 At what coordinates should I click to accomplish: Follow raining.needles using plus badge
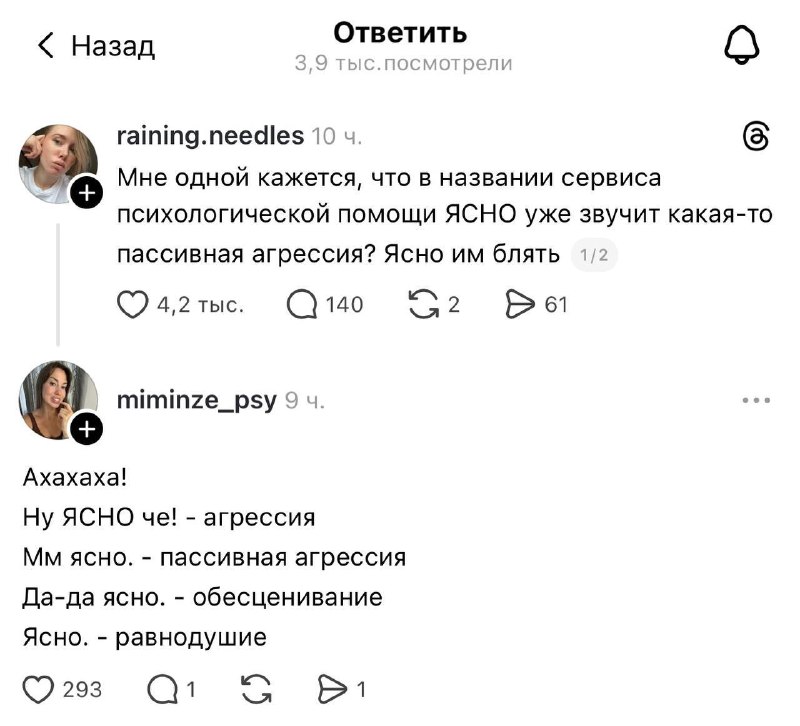pyautogui.click(x=87, y=193)
